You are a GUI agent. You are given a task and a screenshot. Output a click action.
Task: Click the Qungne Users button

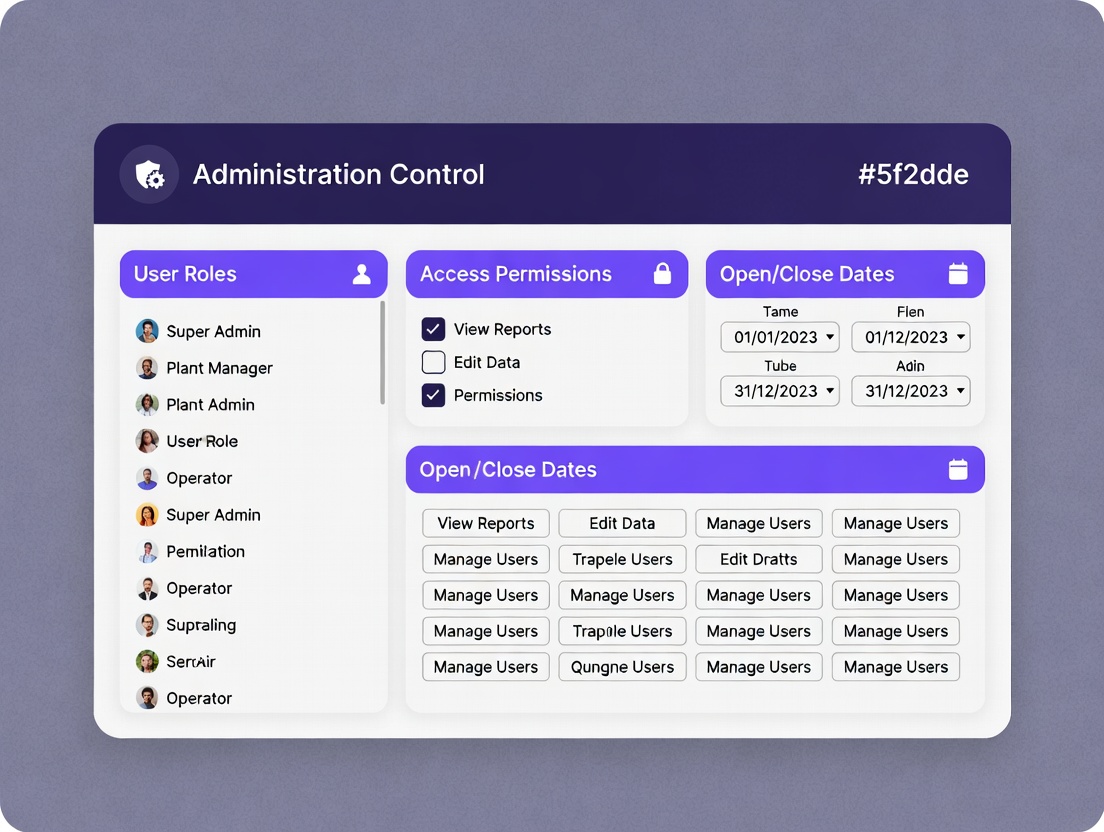tap(622, 667)
